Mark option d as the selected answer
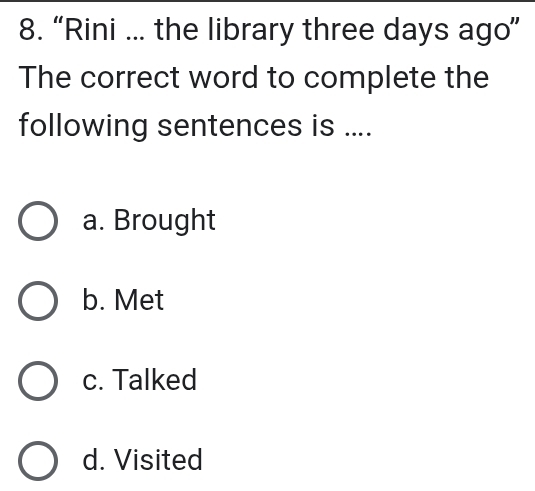Screen dimensions: 535x491 pos(38,461)
